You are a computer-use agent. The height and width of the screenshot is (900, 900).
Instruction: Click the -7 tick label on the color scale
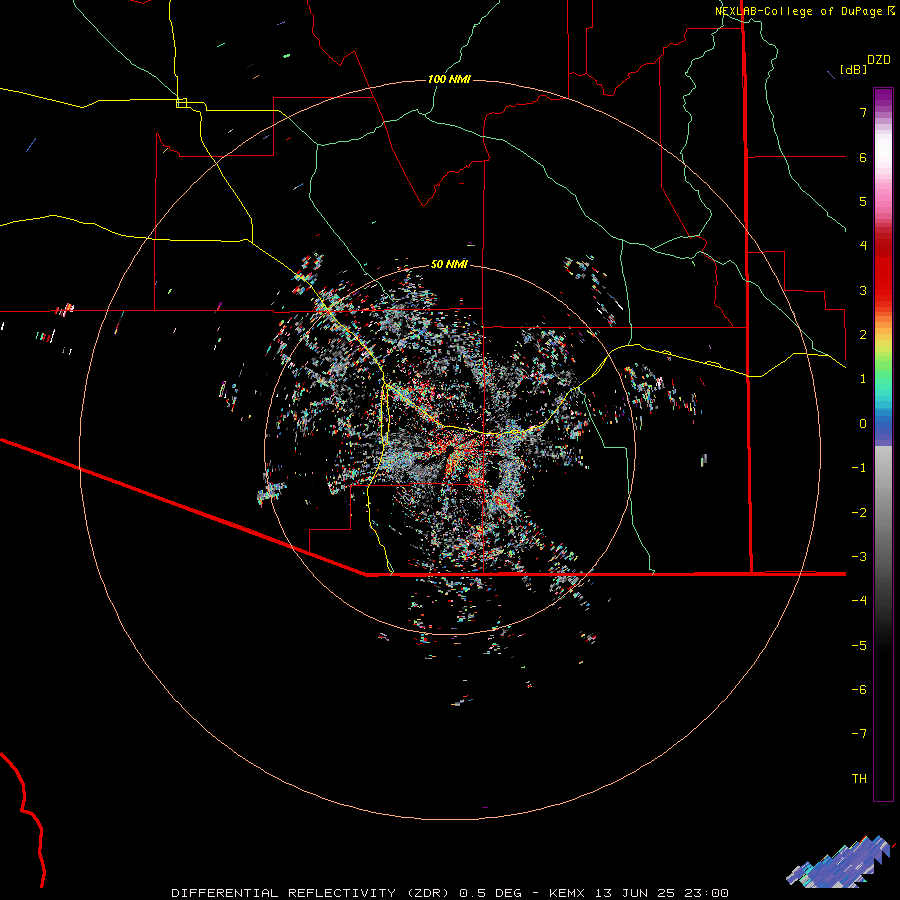coord(859,734)
